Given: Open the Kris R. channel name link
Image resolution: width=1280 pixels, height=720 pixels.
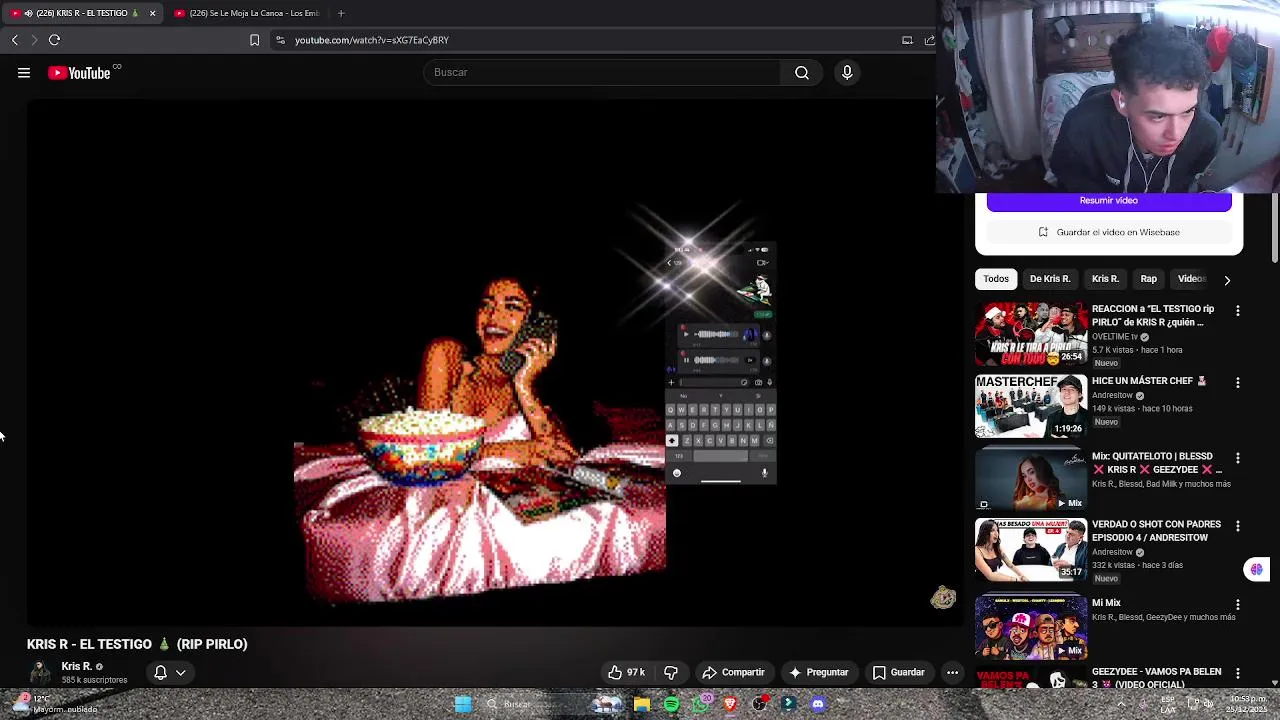Looking at the screenshot, I should [x=76, y=667].
